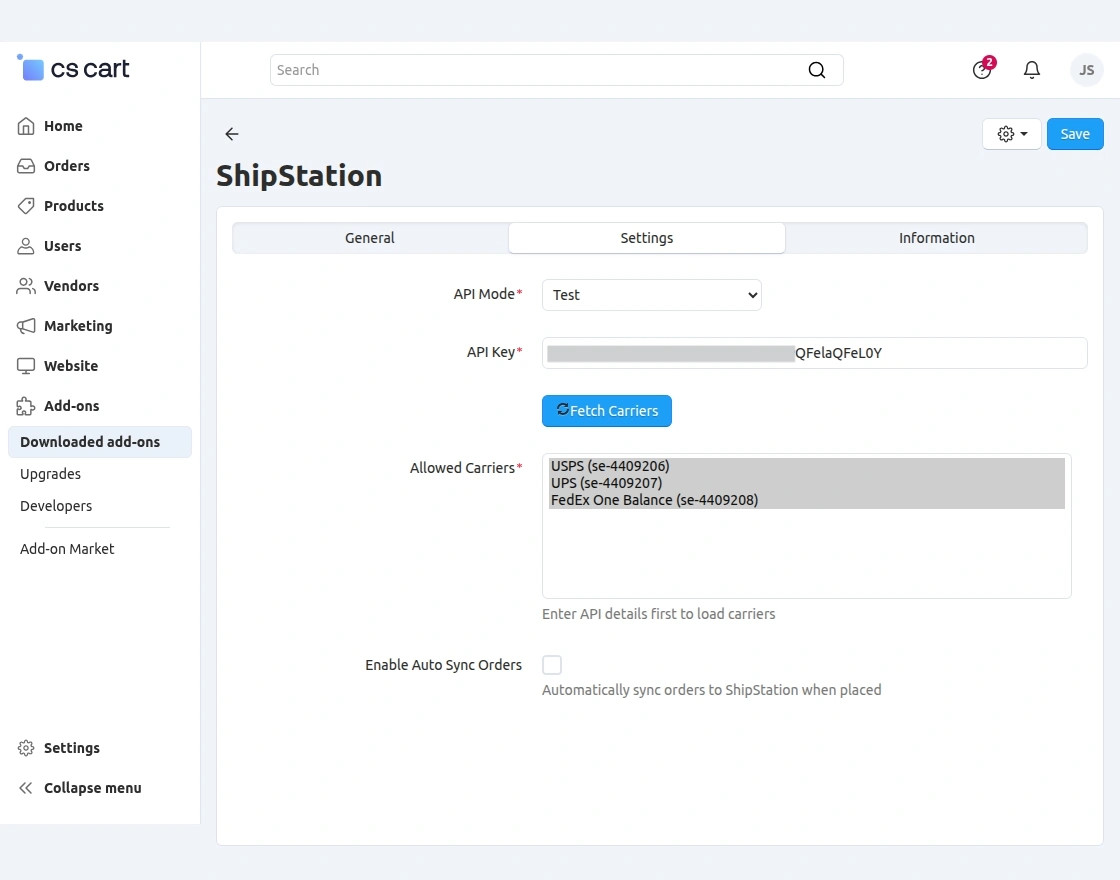Click the Marketing label in sidebar

click(x=78, y=326)
